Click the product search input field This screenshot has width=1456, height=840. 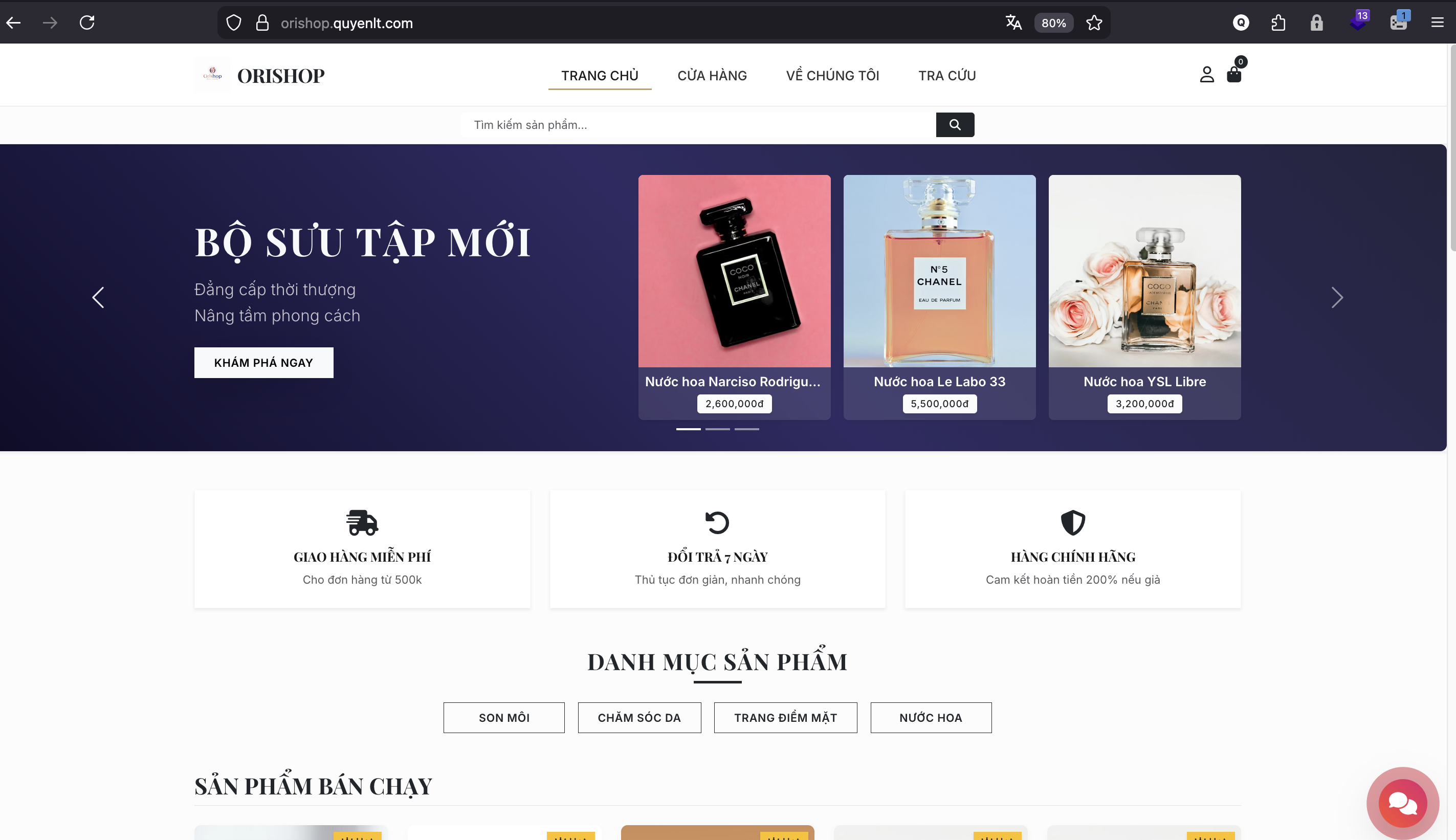click(x=698, y=125)
